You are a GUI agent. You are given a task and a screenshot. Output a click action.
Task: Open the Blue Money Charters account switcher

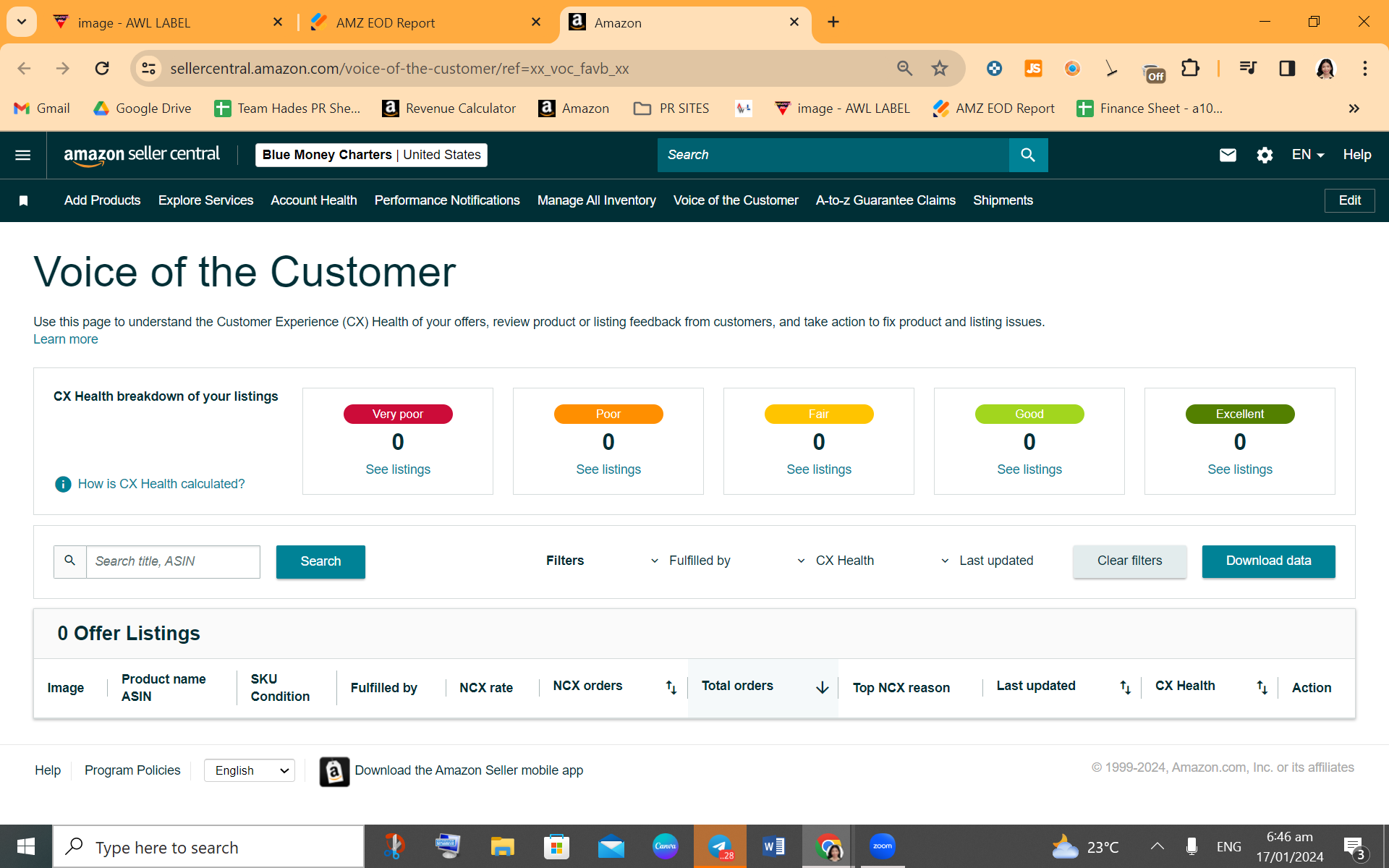pyautogui.click(x=371, y=155)
